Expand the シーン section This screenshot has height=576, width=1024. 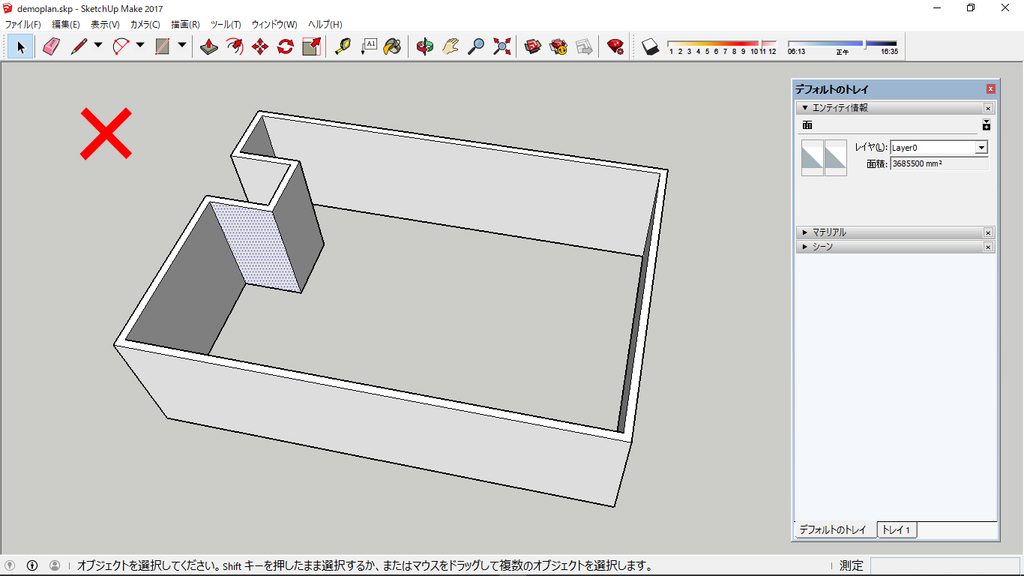click(805, 247)
